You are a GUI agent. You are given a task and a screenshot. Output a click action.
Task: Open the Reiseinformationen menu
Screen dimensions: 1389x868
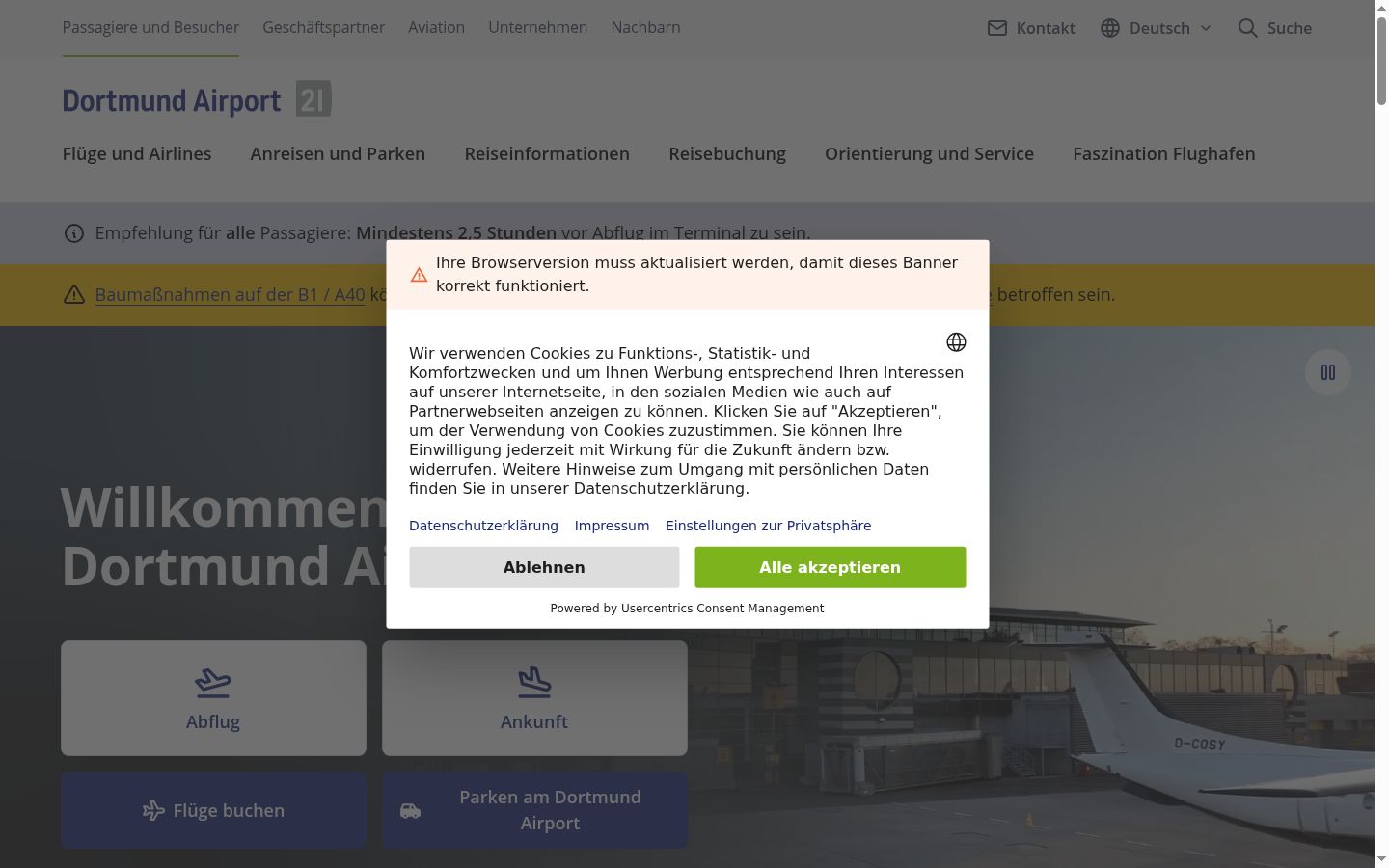coord(547,154)
